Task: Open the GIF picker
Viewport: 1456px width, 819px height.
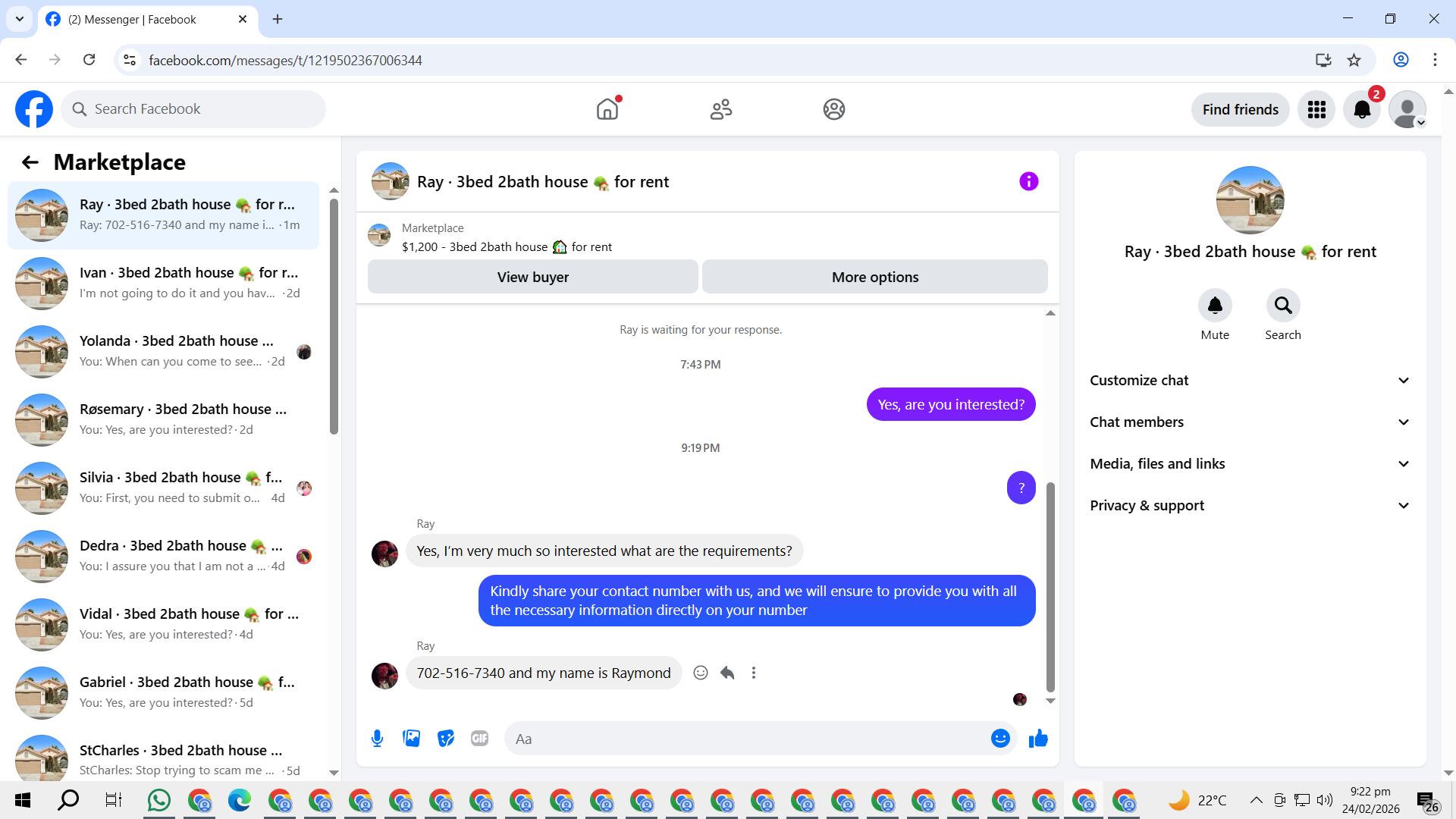Action: (x=479, y=739)
